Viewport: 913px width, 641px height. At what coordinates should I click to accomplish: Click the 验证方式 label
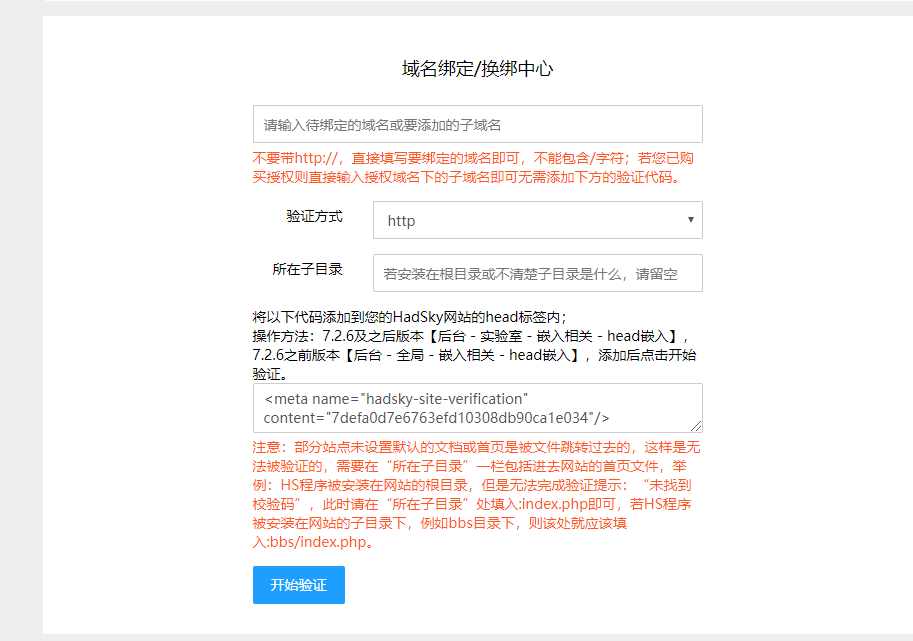(x=314, y=216)
